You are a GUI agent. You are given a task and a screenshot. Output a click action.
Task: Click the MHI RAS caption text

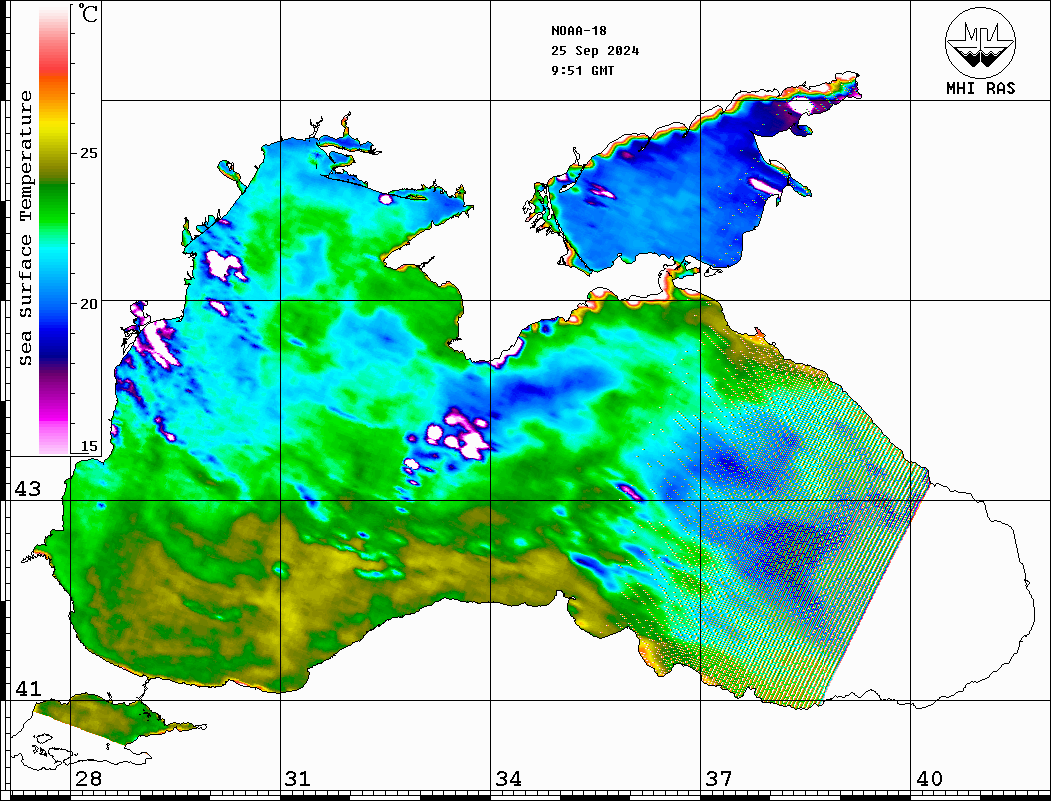pyautogui.click(x=981, y=88)
